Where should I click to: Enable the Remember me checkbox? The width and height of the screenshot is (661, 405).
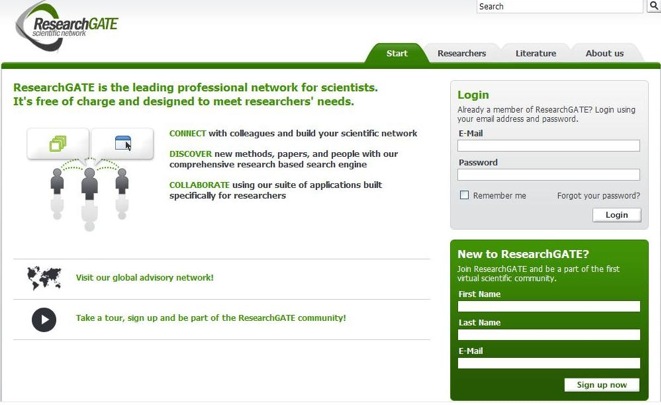pos(464,195)
